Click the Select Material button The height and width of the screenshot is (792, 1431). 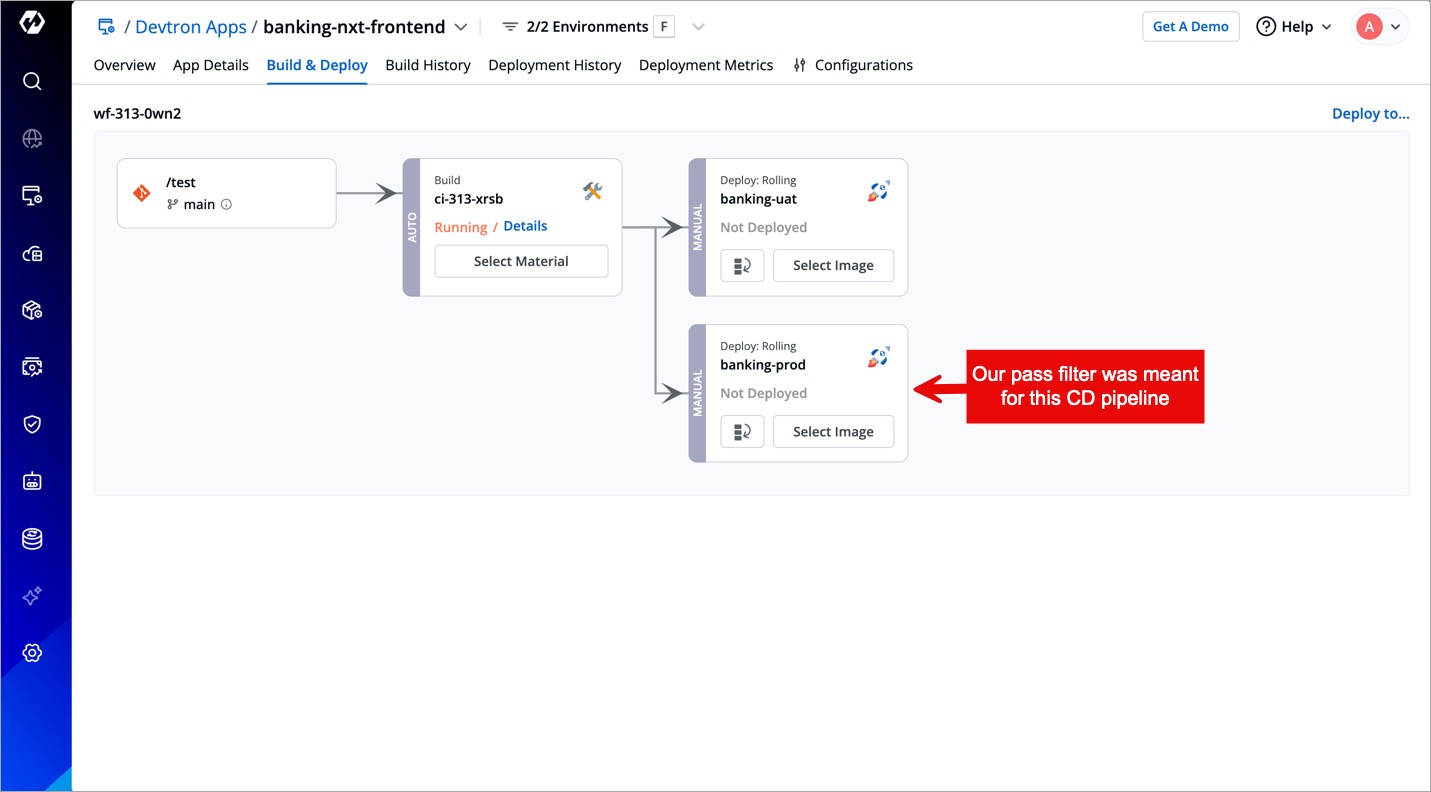click(x=521, y=261)
